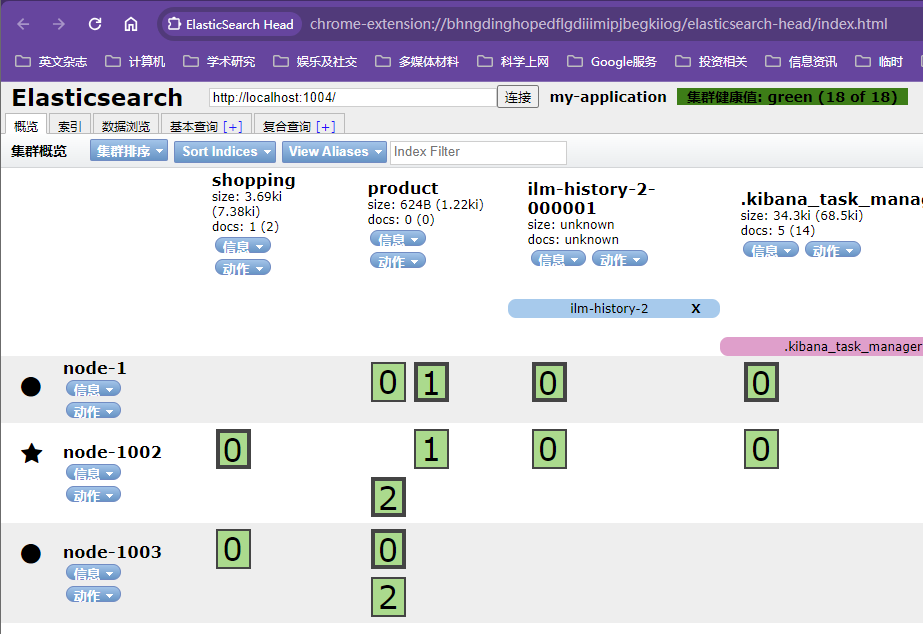This screenshot has width=923, height=634.
Task: Click product shard 2 on node-1002
Action: click(x=389, y=497)
